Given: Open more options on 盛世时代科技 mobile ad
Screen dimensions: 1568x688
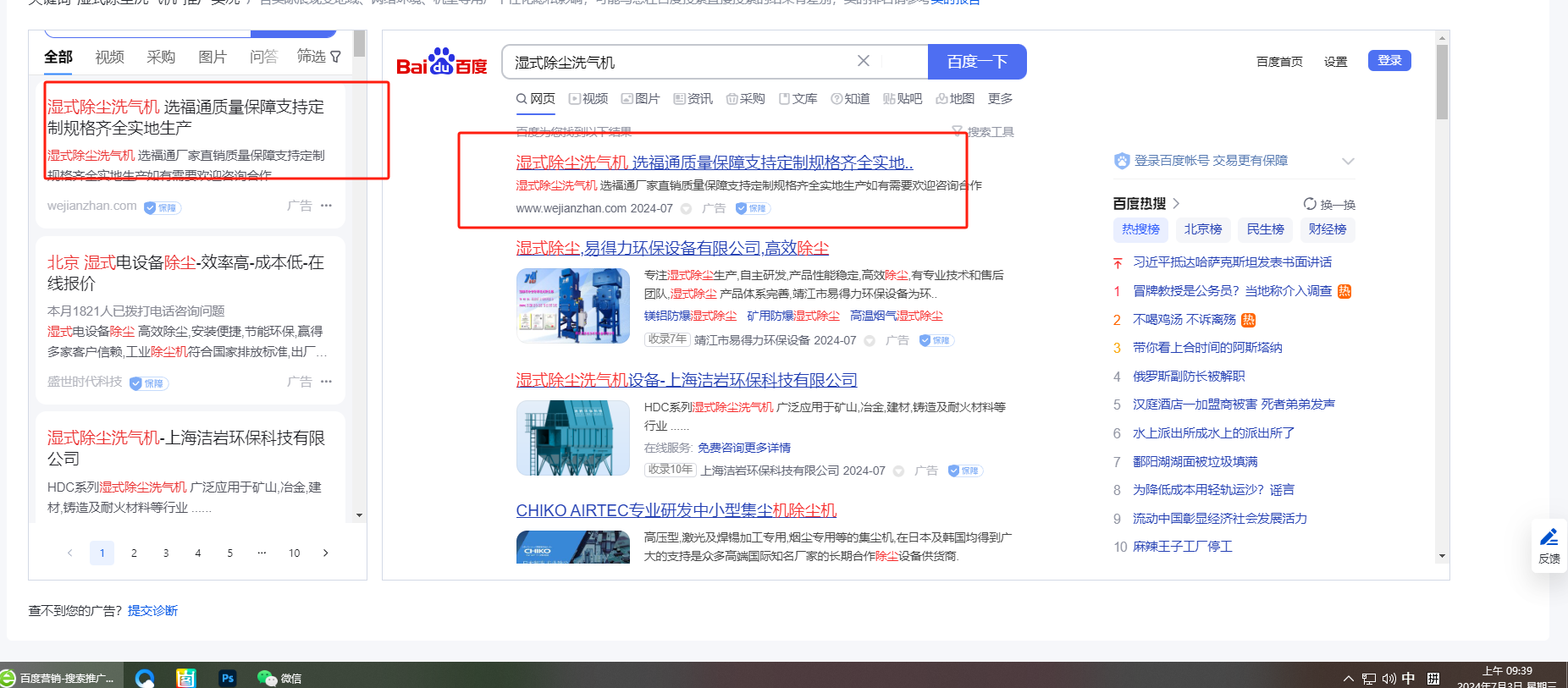Looking at the screenshot, I should pos(327,382).
